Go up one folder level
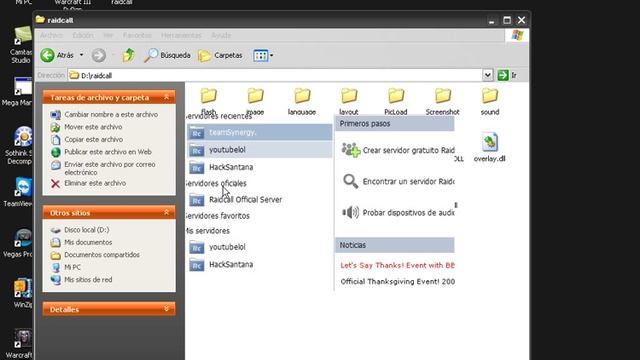The width and height of the screenshot is (640, 360). pyautogui.click(x=129, y=55)
